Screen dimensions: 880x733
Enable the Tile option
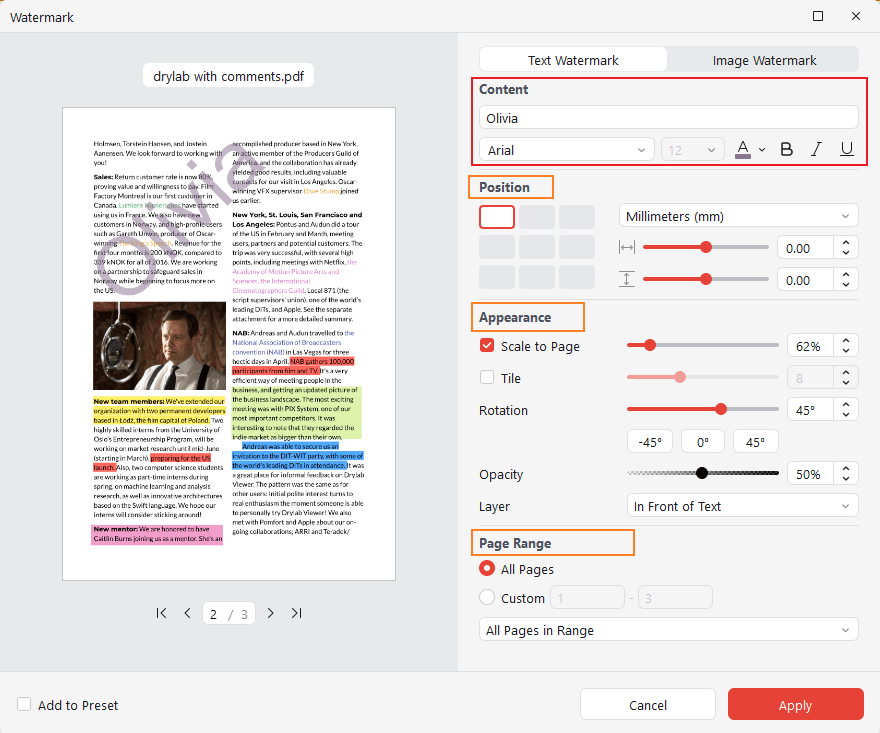tap(485, 378)
